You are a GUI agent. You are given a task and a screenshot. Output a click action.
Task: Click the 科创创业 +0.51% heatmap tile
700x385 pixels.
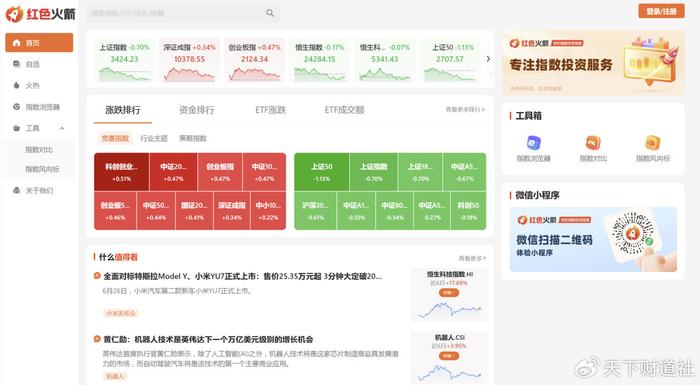coord(121,172)
